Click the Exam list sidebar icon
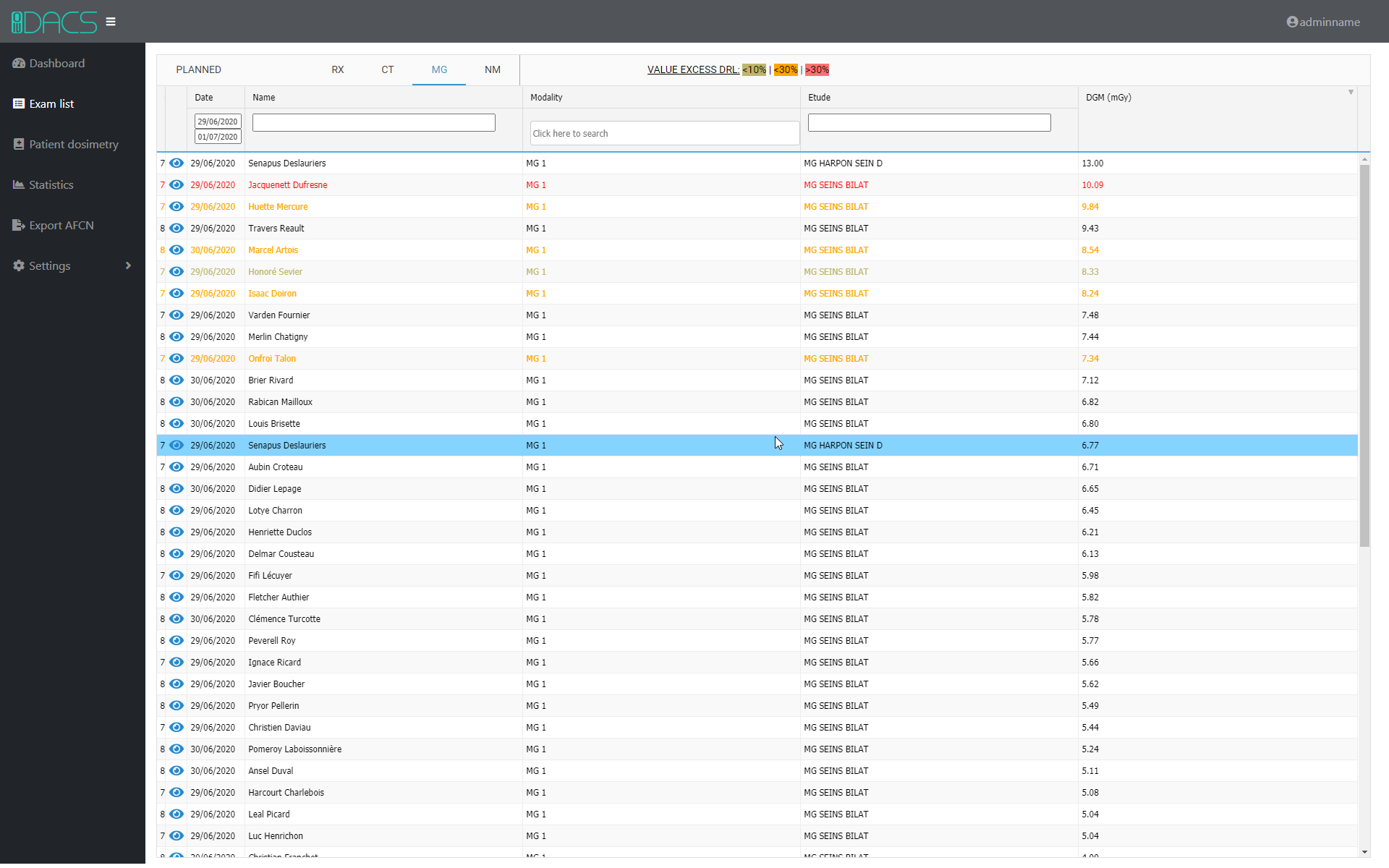 [x=19, y=104]
